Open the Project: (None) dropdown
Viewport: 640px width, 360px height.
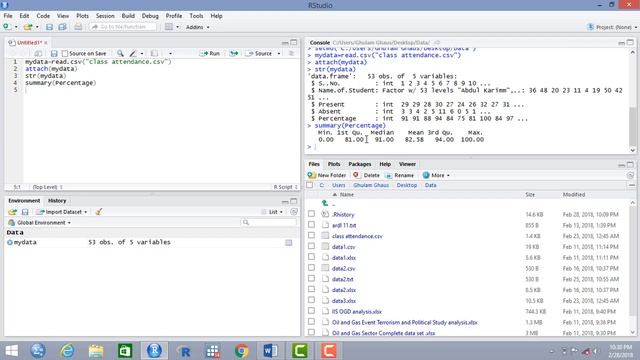tap(611, 27)
